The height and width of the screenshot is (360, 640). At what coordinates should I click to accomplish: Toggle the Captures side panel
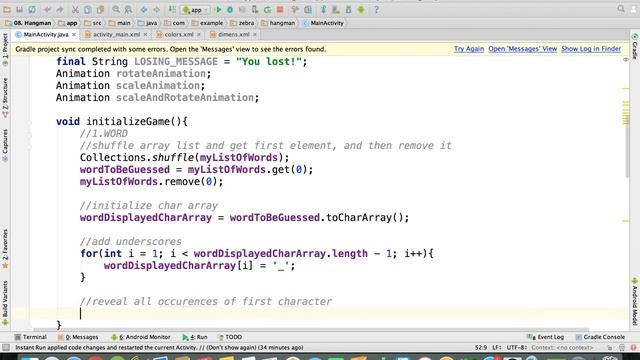pyautogui.click(x=5, y=145)
